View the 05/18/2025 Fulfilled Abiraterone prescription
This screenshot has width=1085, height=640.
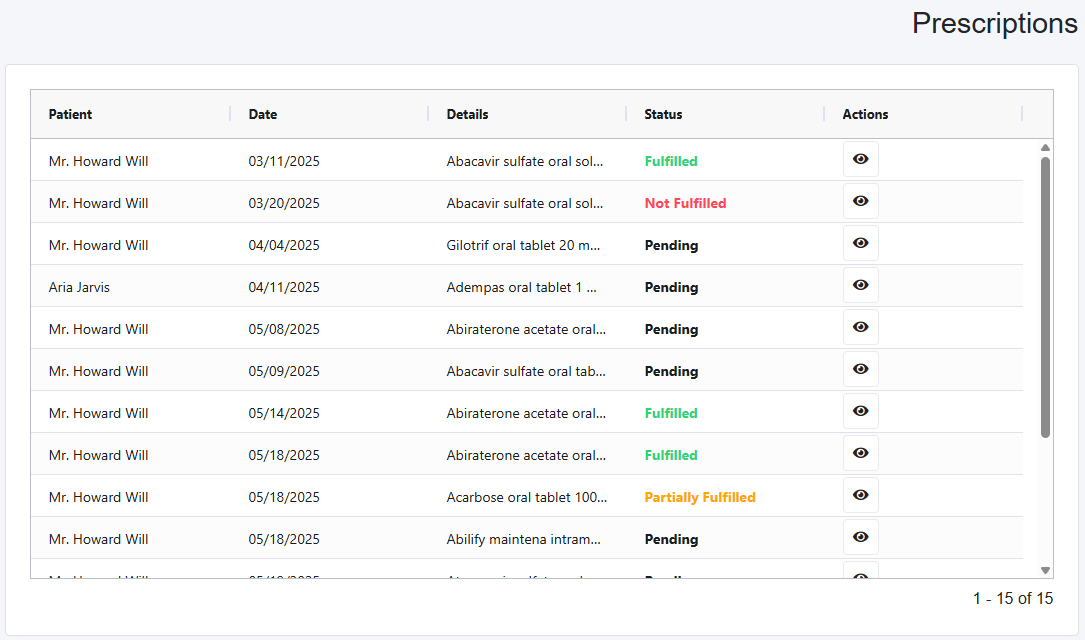(860, 454)
